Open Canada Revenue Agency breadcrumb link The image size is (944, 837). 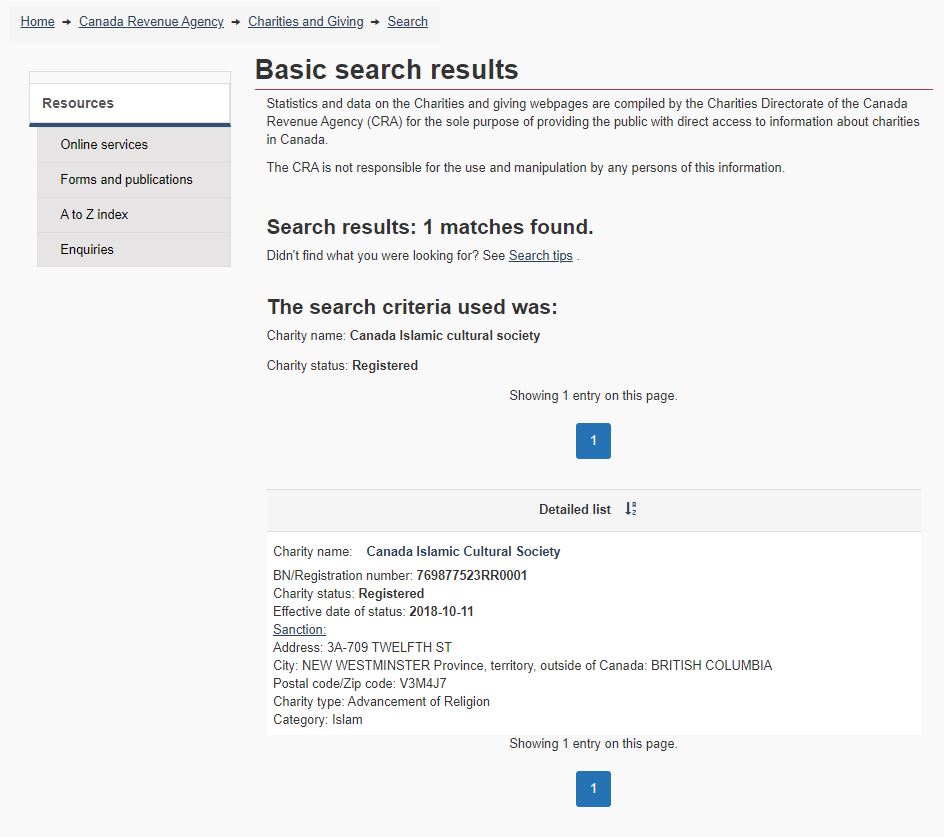pyautogui.click(x=151, y=22)
